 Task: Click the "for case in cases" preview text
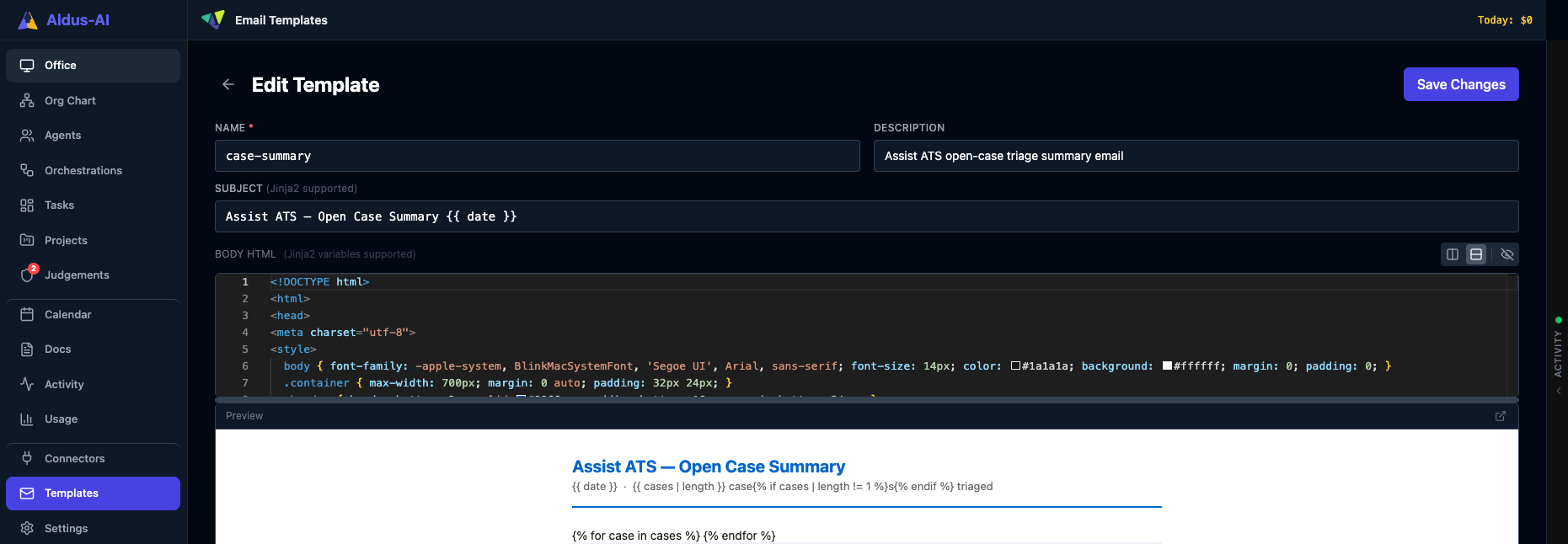(x=673, y=536)
